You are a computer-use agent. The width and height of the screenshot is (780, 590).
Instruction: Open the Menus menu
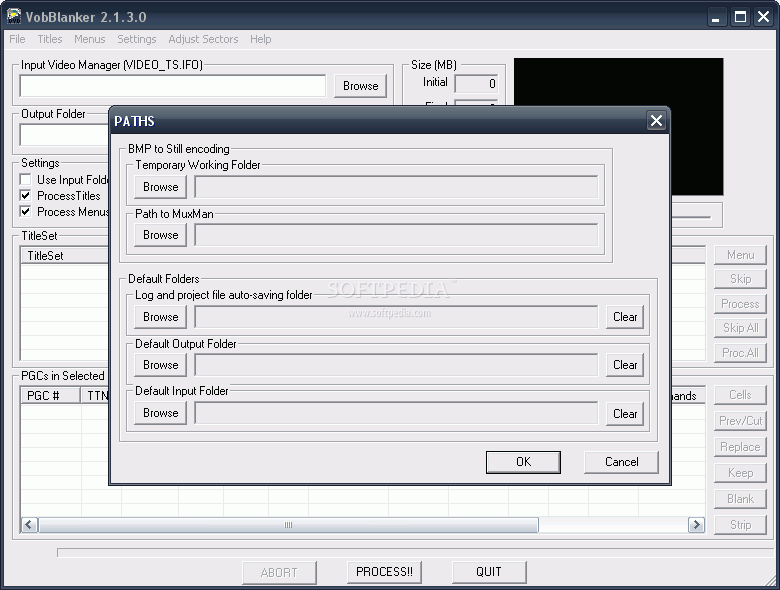click(x=90, y=39)
